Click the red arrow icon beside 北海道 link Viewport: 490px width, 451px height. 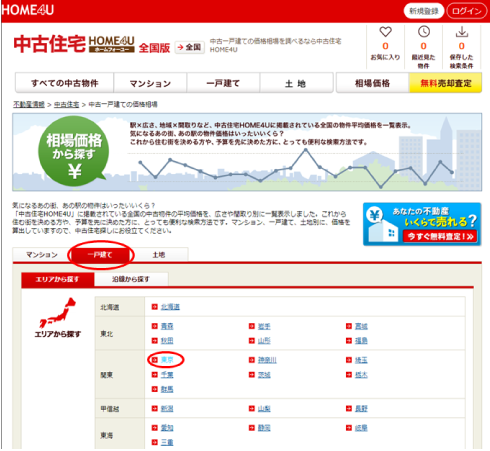point(154,307)
